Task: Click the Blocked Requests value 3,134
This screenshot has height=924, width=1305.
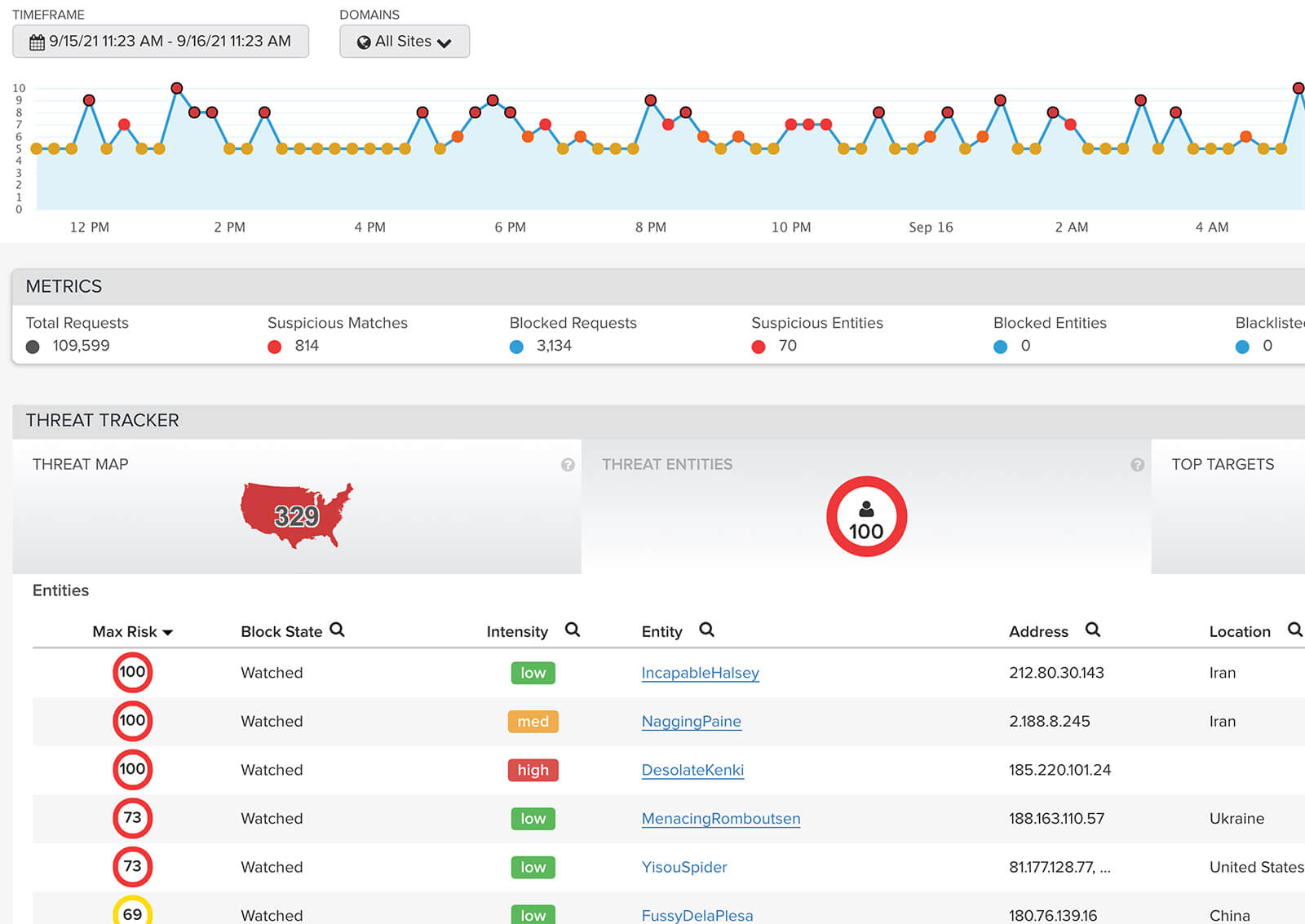Action: [x=554, y=346]
